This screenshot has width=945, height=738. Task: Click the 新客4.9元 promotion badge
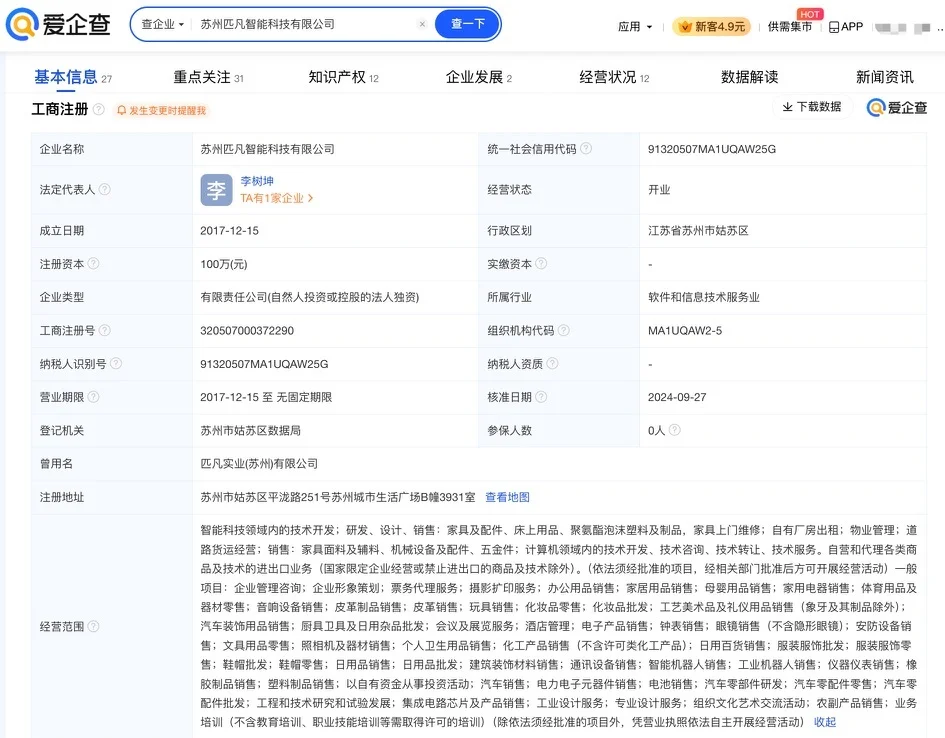click(x=711, y=27)
